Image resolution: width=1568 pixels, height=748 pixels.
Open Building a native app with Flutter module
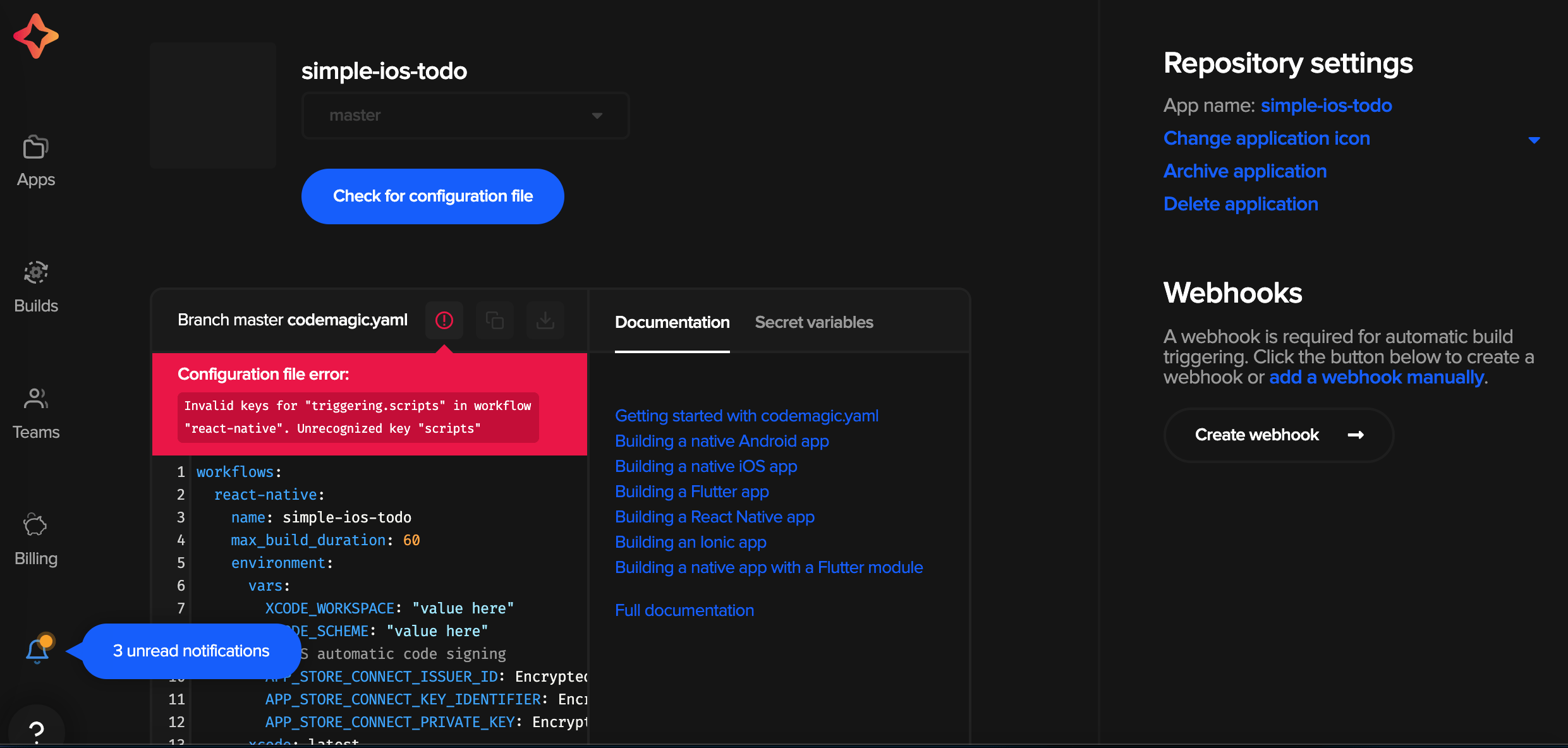769,567
